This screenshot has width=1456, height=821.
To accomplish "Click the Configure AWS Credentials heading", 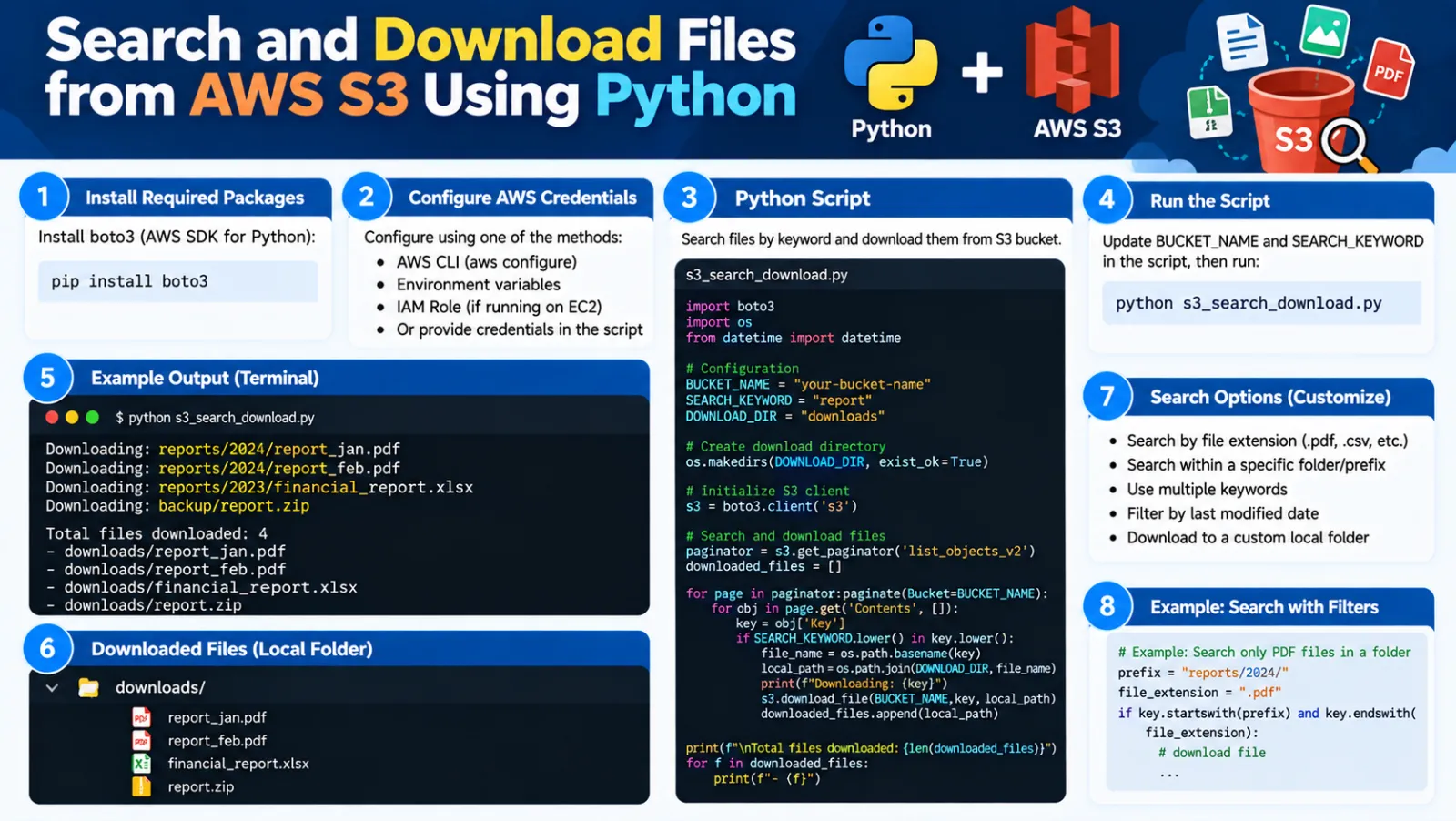I will (x=522, y=198).
